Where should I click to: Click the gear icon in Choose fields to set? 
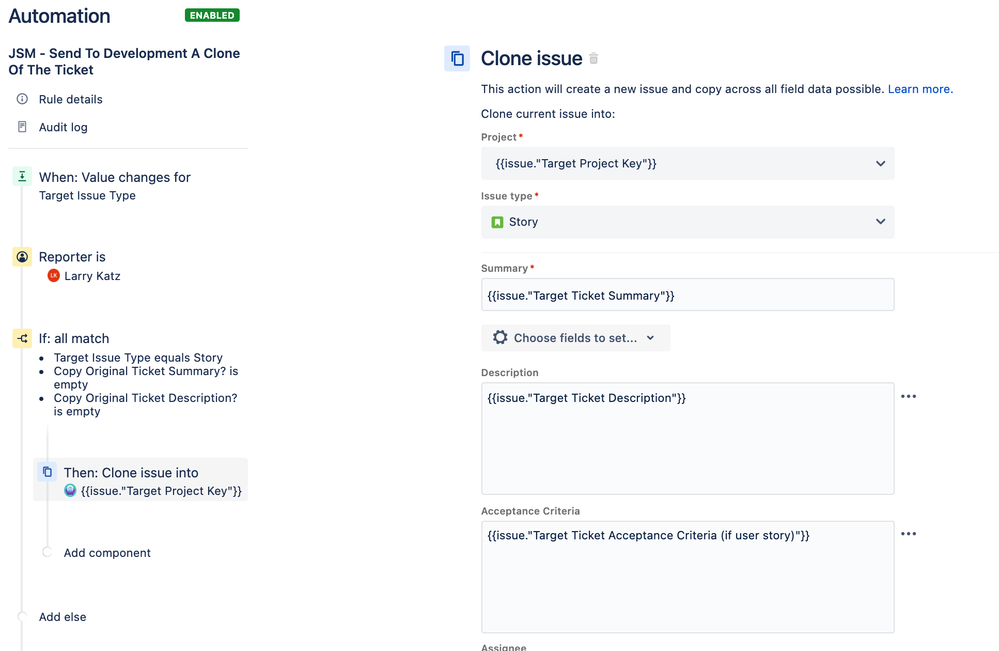point(500,338)
